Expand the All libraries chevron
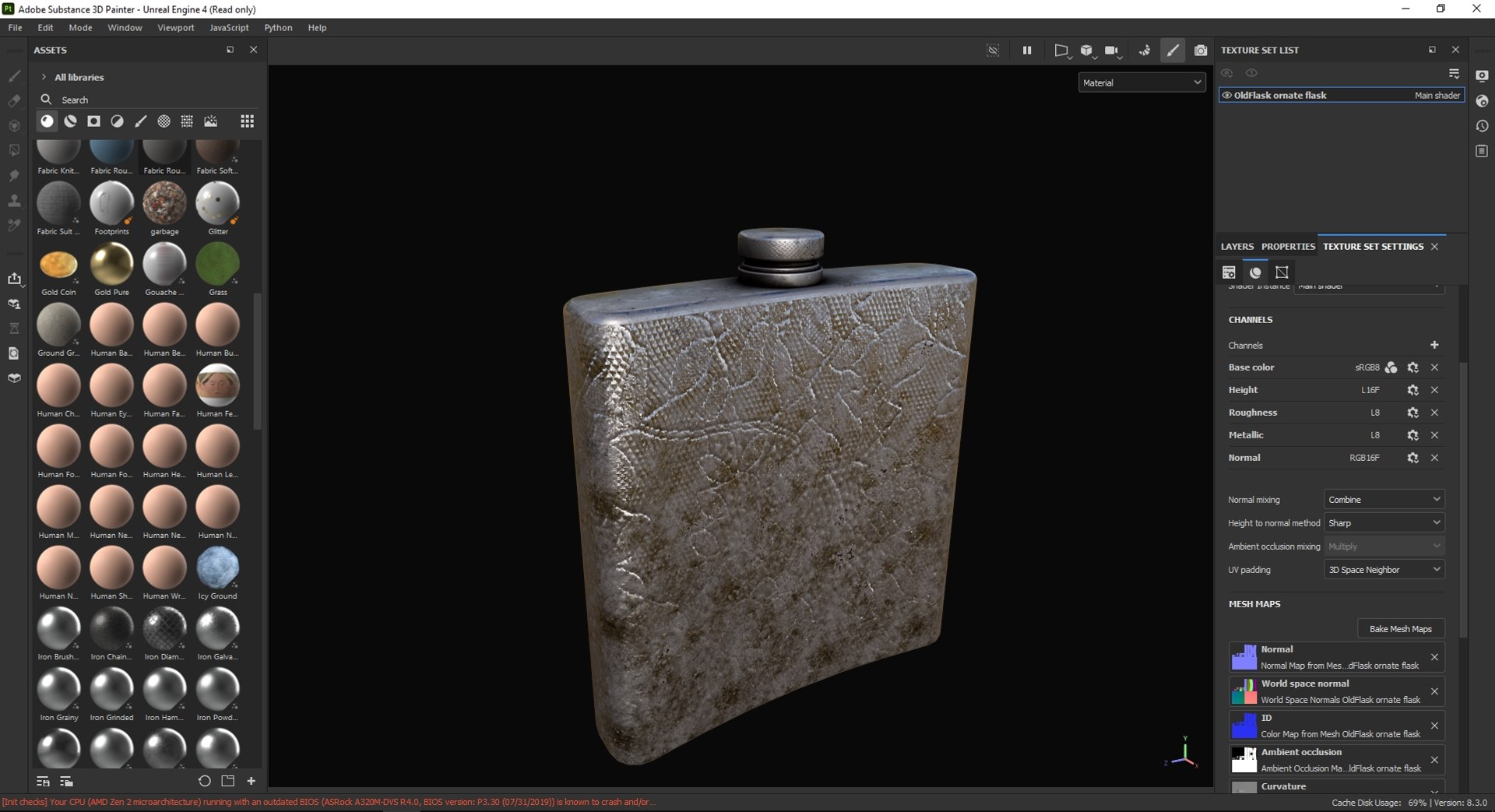The image size is (1495, 812). 44,77
